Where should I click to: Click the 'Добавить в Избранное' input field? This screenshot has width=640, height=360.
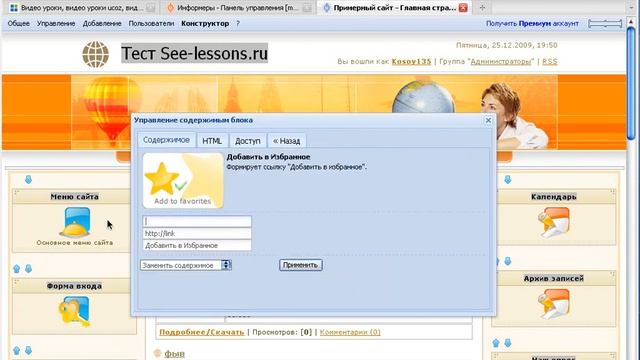point(197,245)
